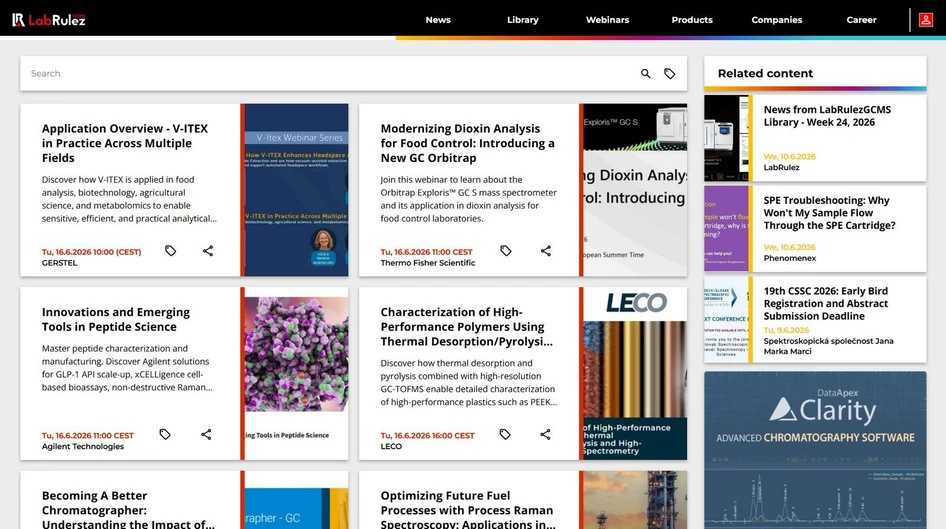946x529 pixels.
Task: Open tag filter icon in search bar
Action: 670,74
